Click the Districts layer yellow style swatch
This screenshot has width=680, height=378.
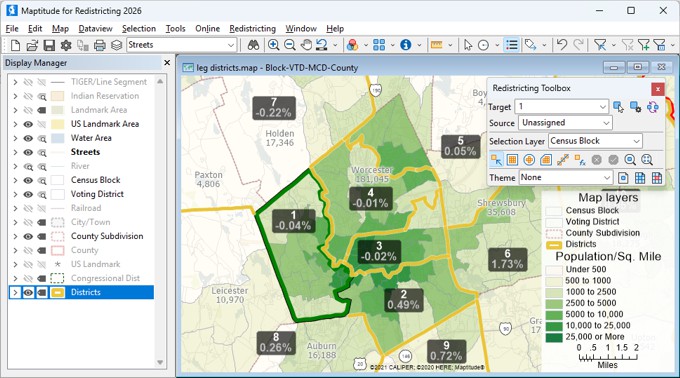point(58,293)
